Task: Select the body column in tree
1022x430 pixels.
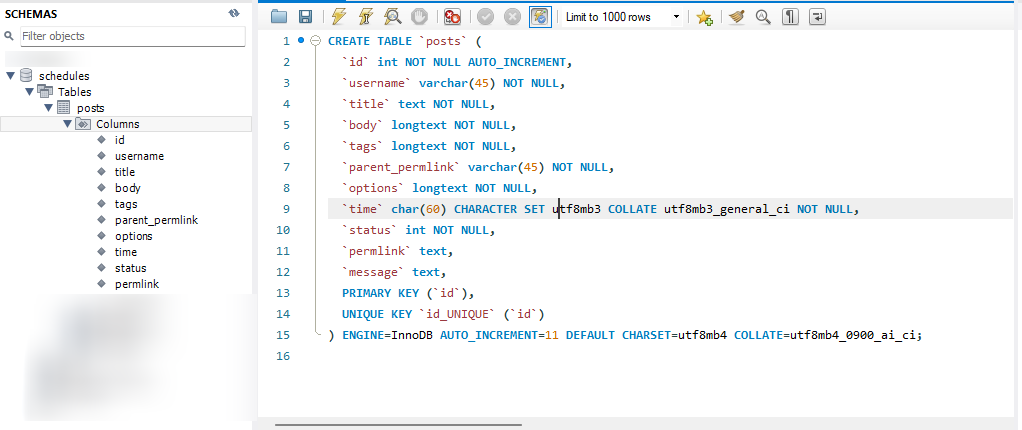Action: click(x=128, y=188)
